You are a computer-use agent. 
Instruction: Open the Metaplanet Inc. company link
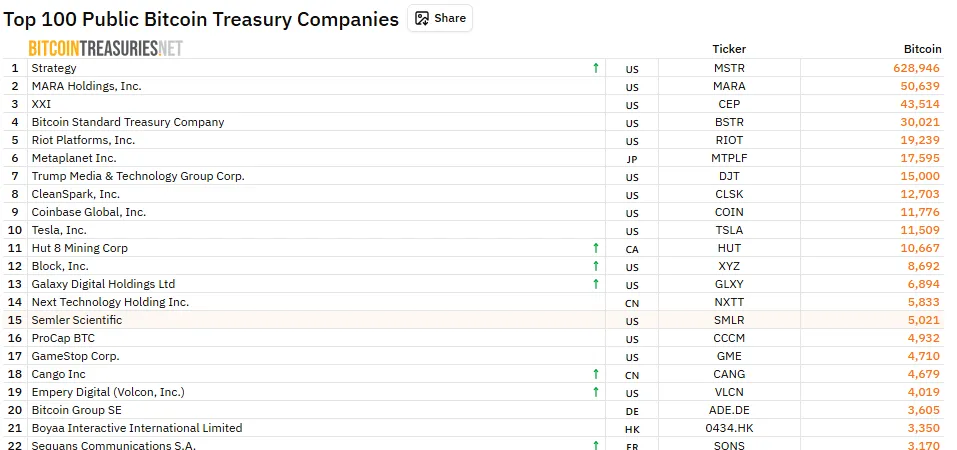tap(74, 158)
